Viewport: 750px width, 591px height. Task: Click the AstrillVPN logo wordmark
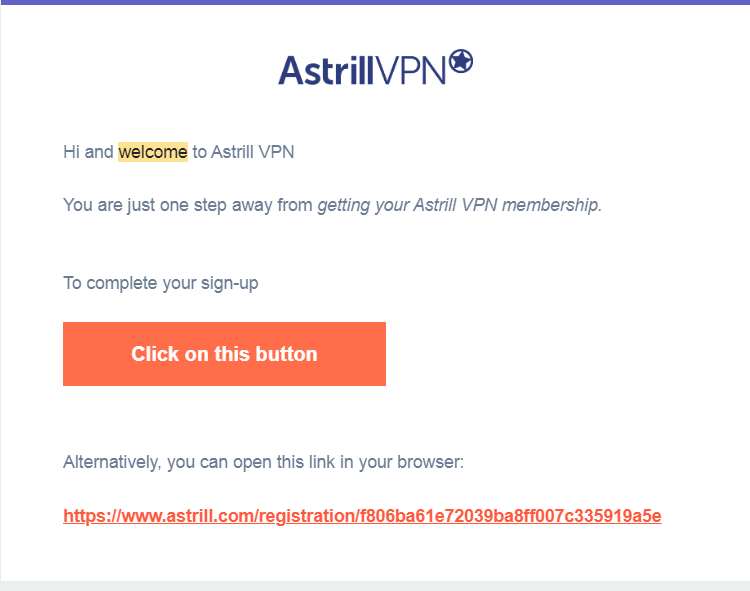tap(375, 68)
